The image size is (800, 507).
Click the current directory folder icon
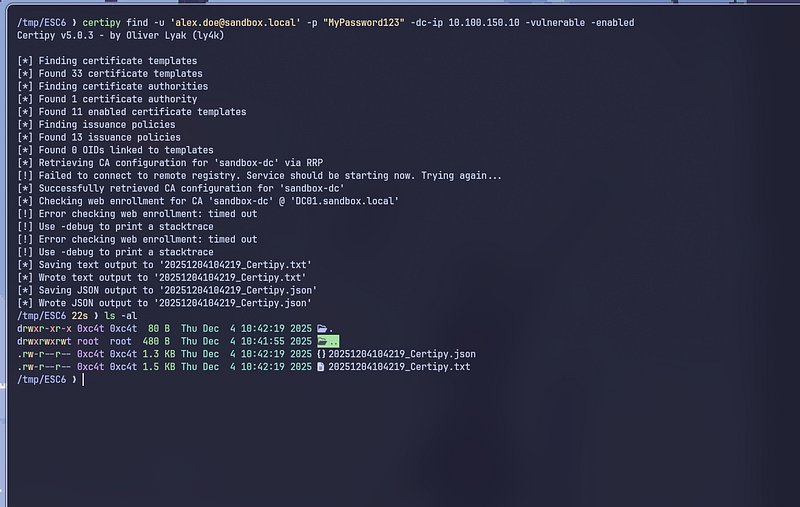(323, 328)
